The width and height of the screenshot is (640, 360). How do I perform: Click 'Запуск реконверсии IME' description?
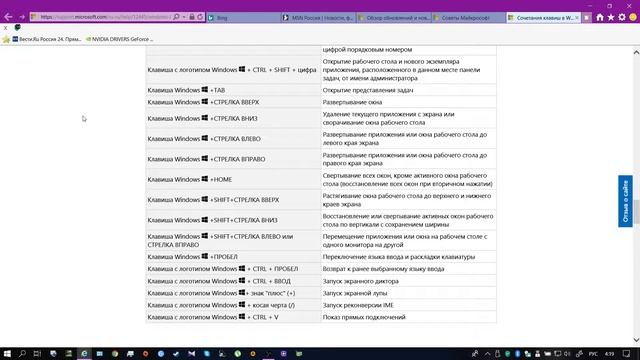coord(358,305)
